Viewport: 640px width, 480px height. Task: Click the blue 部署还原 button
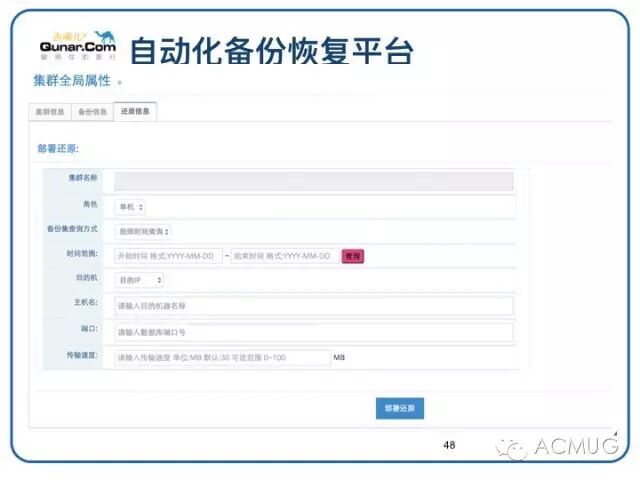point(400,408)
